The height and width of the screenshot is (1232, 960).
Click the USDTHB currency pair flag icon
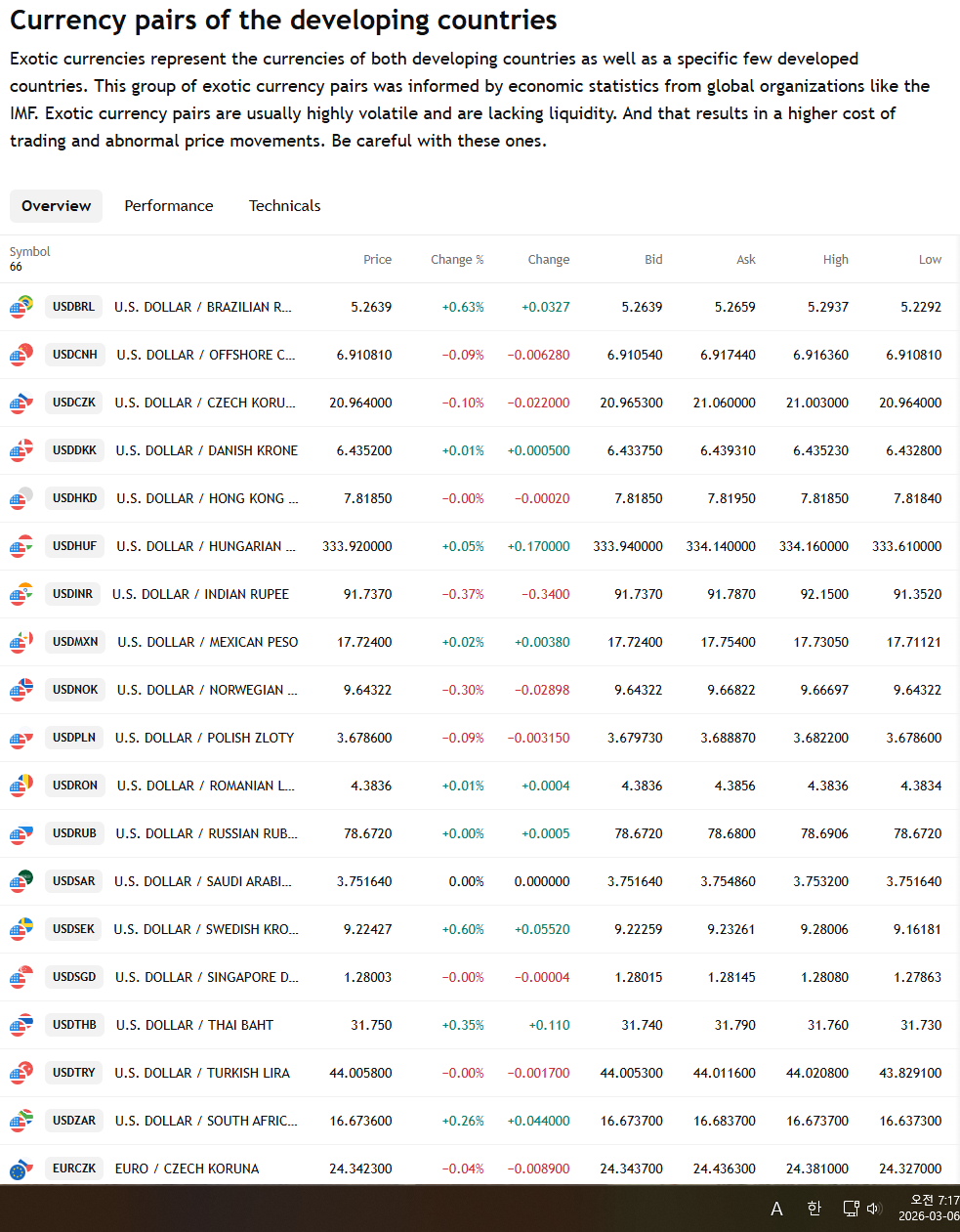click(x=21, y=1025)
